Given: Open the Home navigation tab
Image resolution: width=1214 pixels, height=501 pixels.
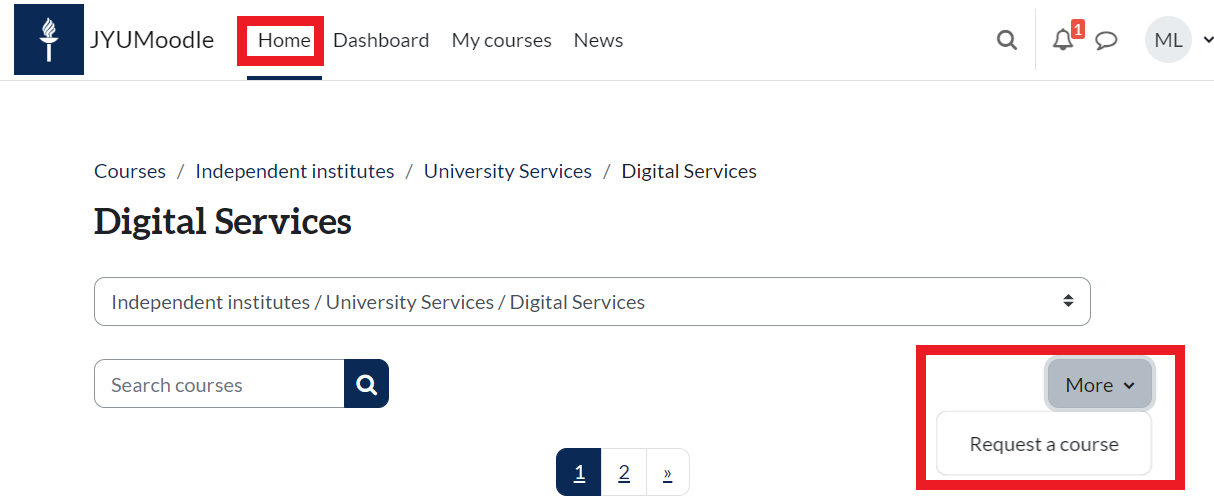Looking at the screenshot, I should pyautogui.click(x=284, y=41).
